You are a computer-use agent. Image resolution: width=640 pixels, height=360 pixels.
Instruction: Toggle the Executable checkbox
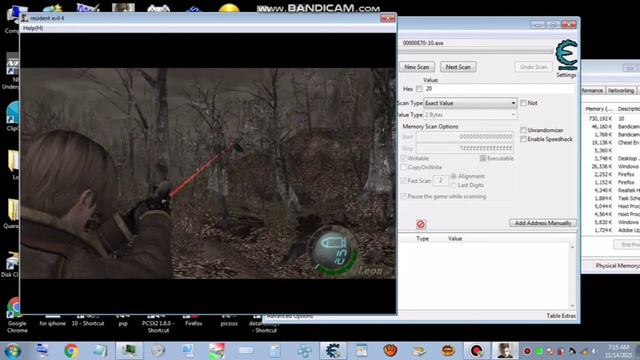(483, 158)
